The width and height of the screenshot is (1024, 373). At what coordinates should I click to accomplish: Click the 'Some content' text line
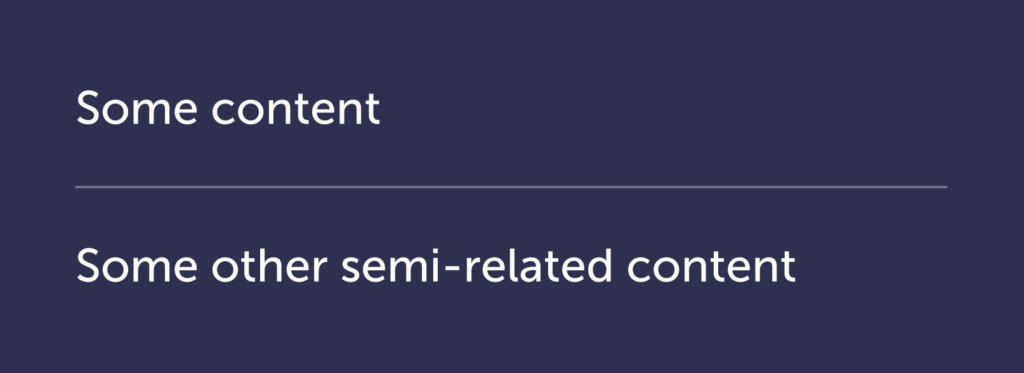(228, 108)
